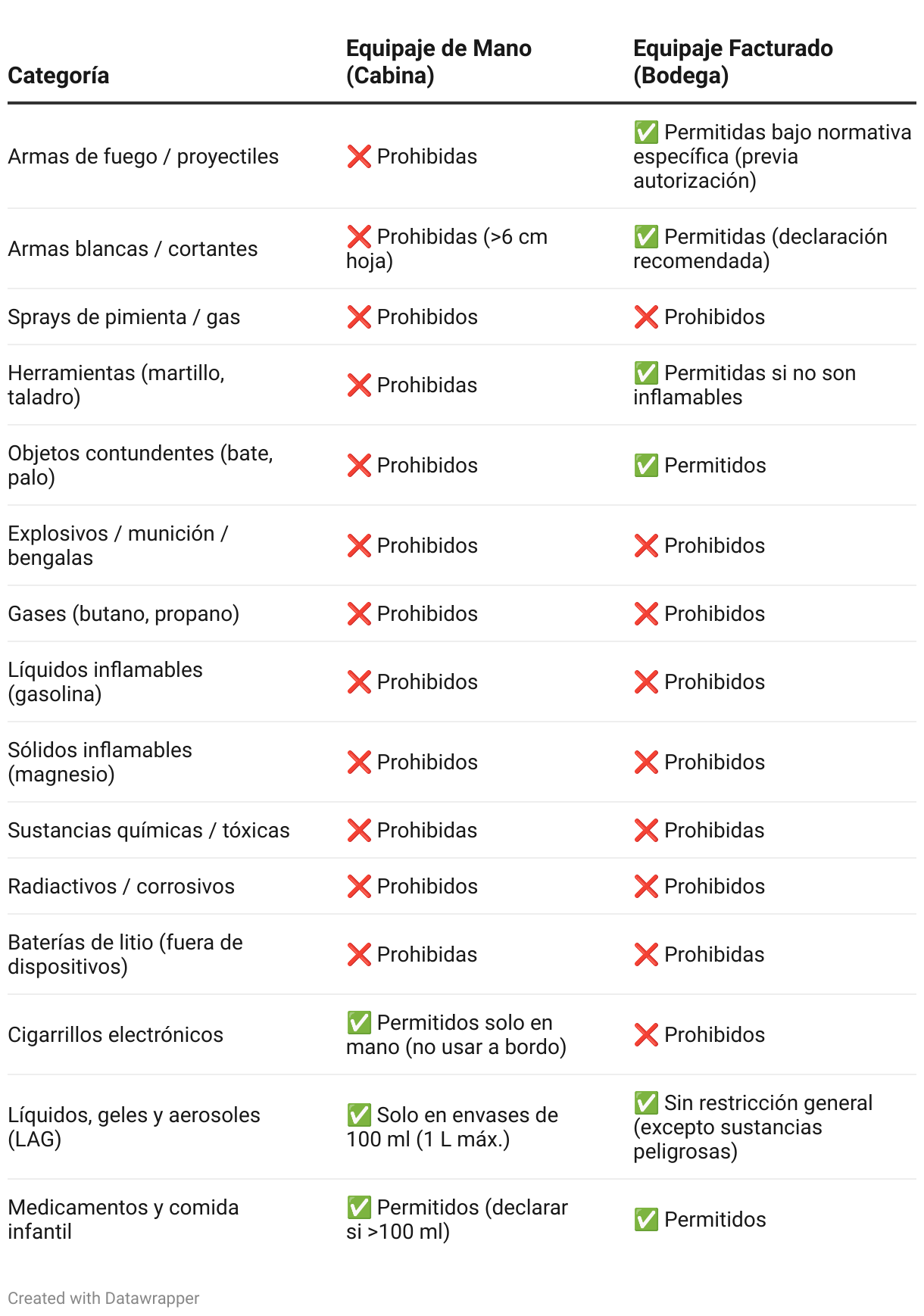
Task: Click red cross icon in Baterías de litio cabin cell
Action: point(359,955)
